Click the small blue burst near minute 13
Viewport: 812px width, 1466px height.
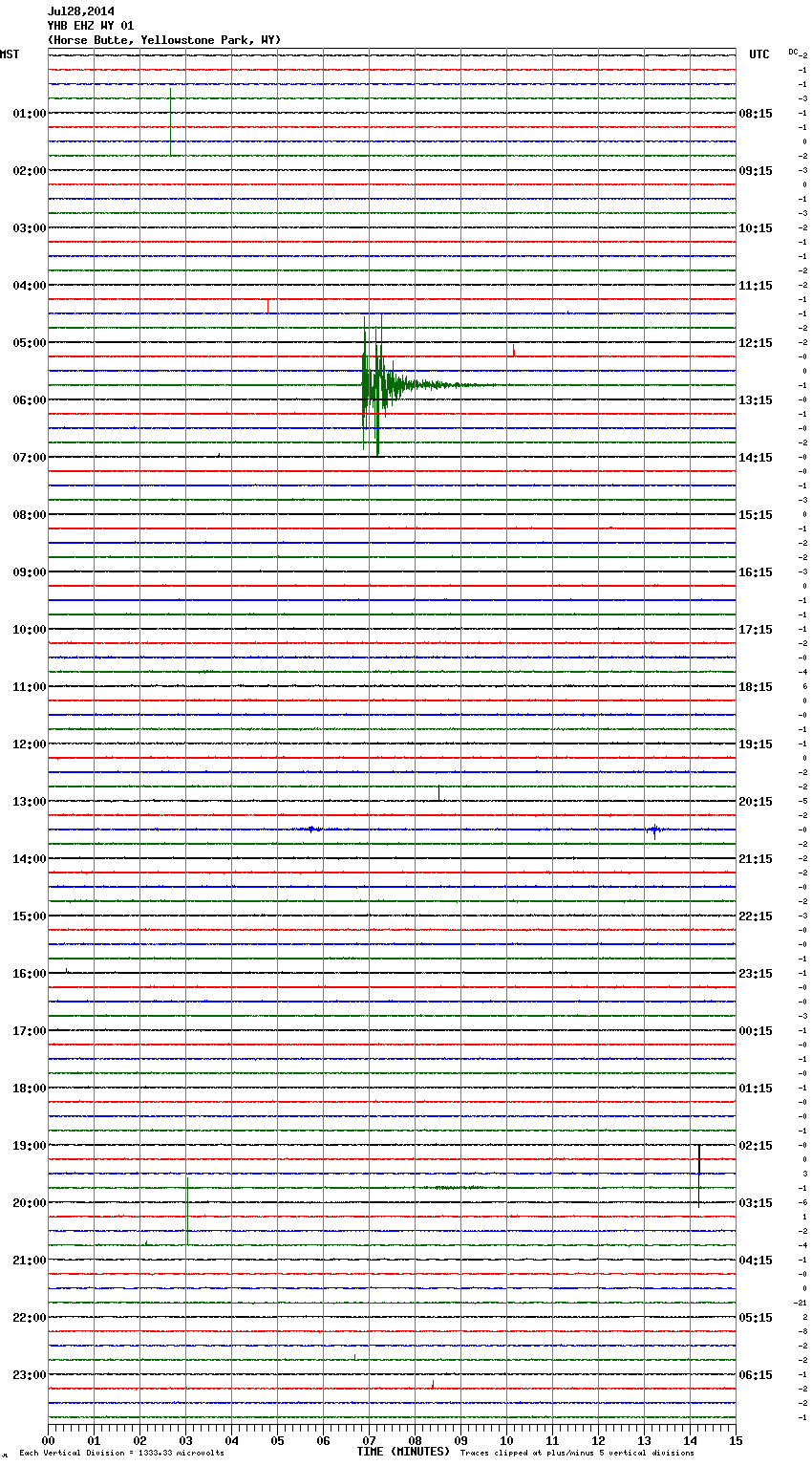(x=654, y=830)
